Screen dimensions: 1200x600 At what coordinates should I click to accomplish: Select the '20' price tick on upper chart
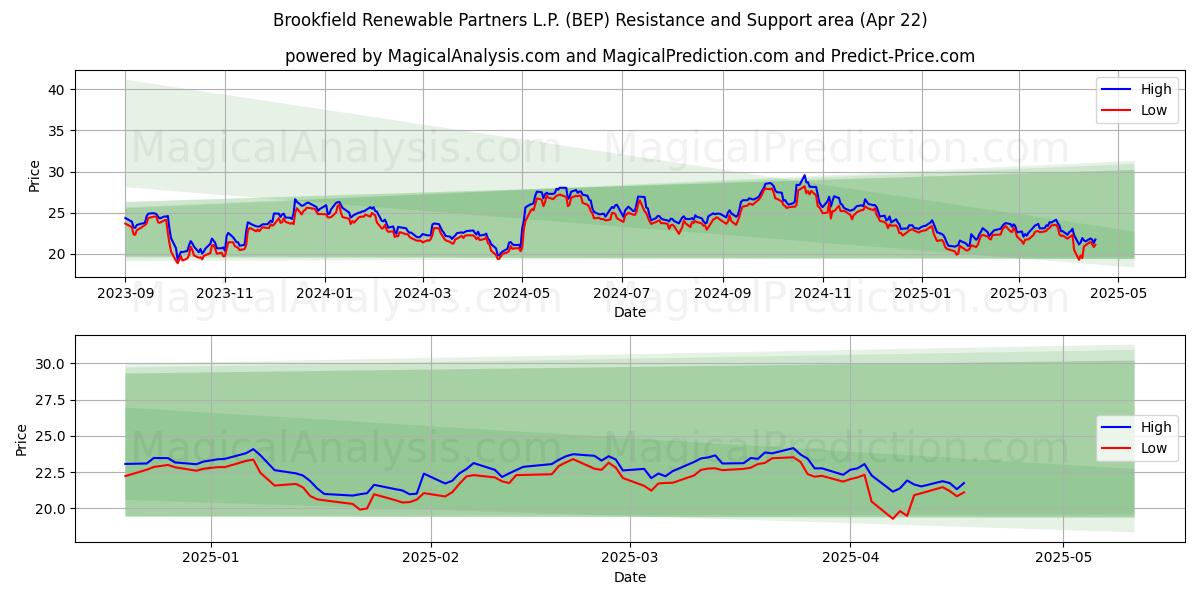click(x=58, y=254)
